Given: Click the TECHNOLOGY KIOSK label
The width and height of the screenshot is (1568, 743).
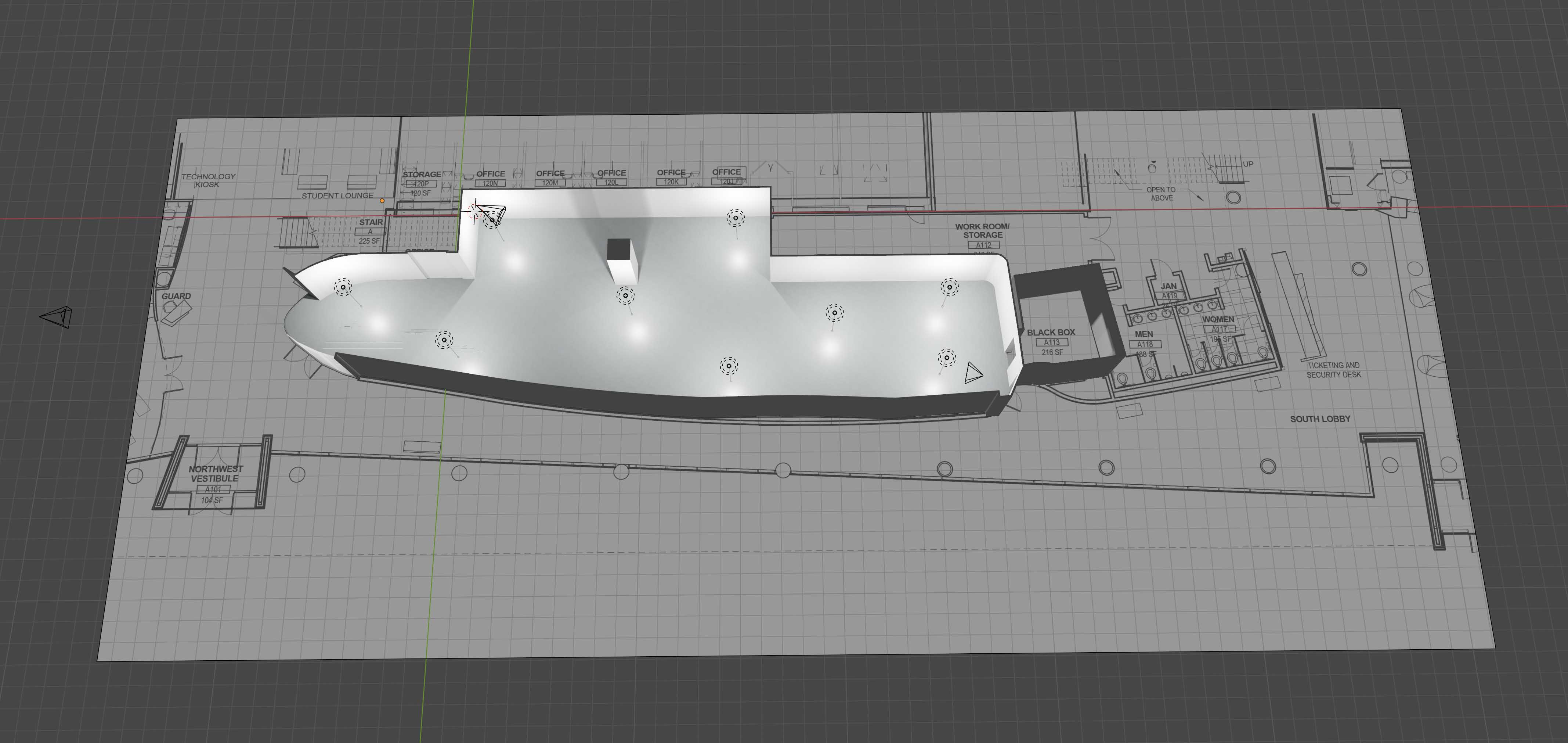Looking at the screenshot, I should 208,180.
